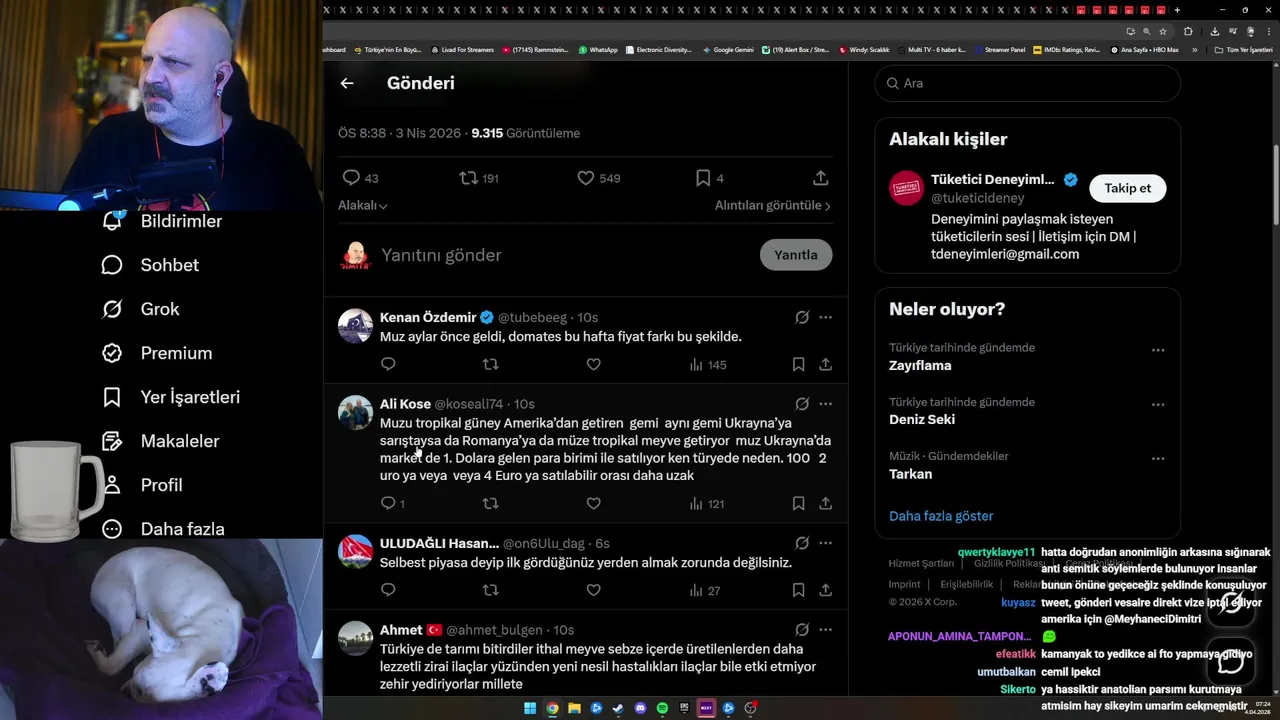Screen dimensions: 1280x720
Task: Open Grok explain on Ahmet's comment
Action: [802, 630]
